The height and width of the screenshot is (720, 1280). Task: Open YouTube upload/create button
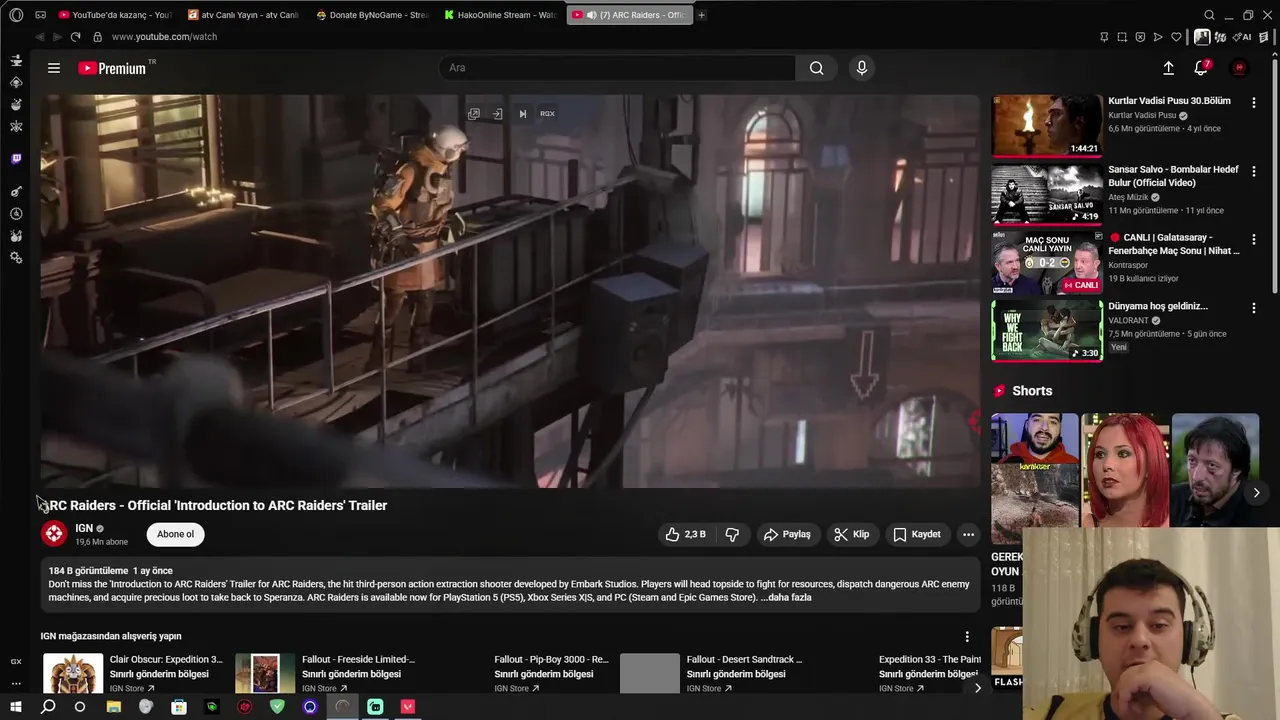1168,68
